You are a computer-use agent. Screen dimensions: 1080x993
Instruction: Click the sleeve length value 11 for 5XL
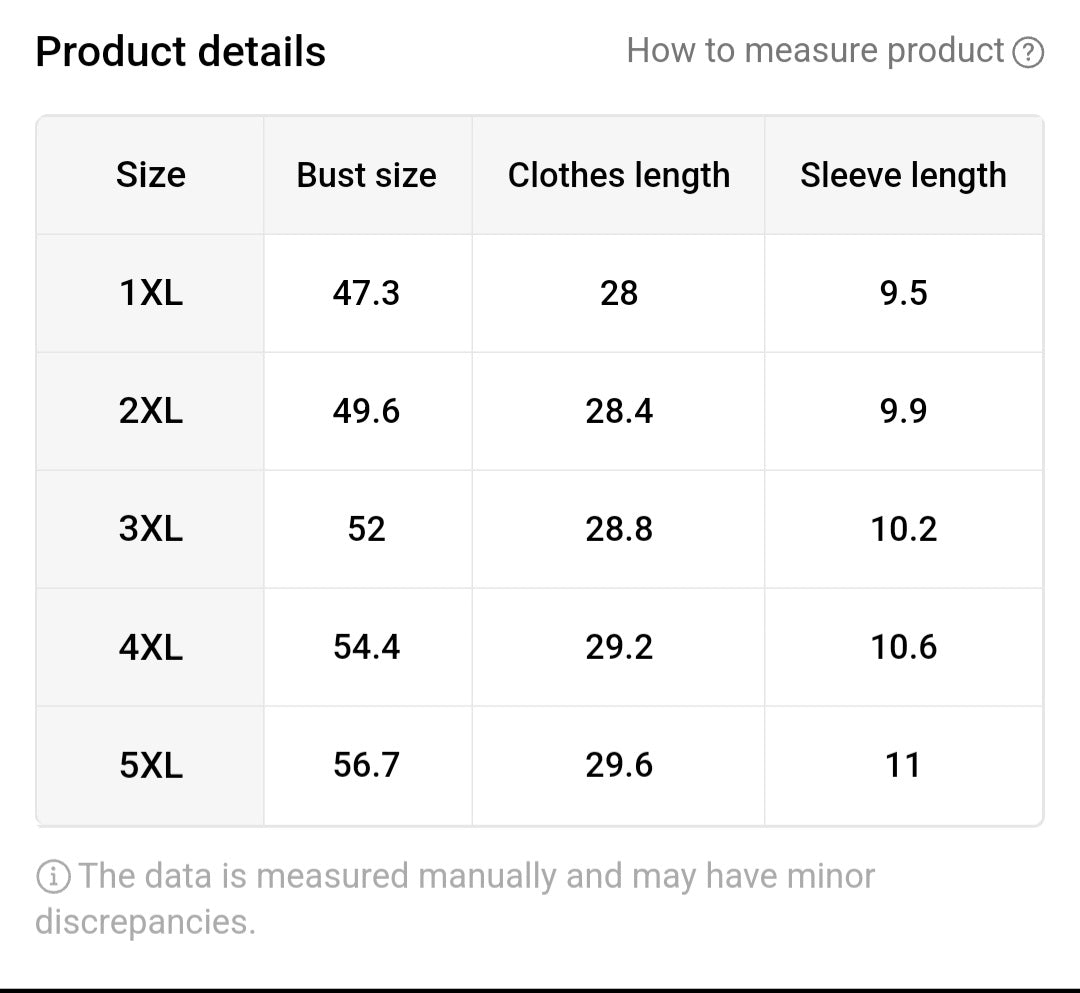[x=904, y=765]
